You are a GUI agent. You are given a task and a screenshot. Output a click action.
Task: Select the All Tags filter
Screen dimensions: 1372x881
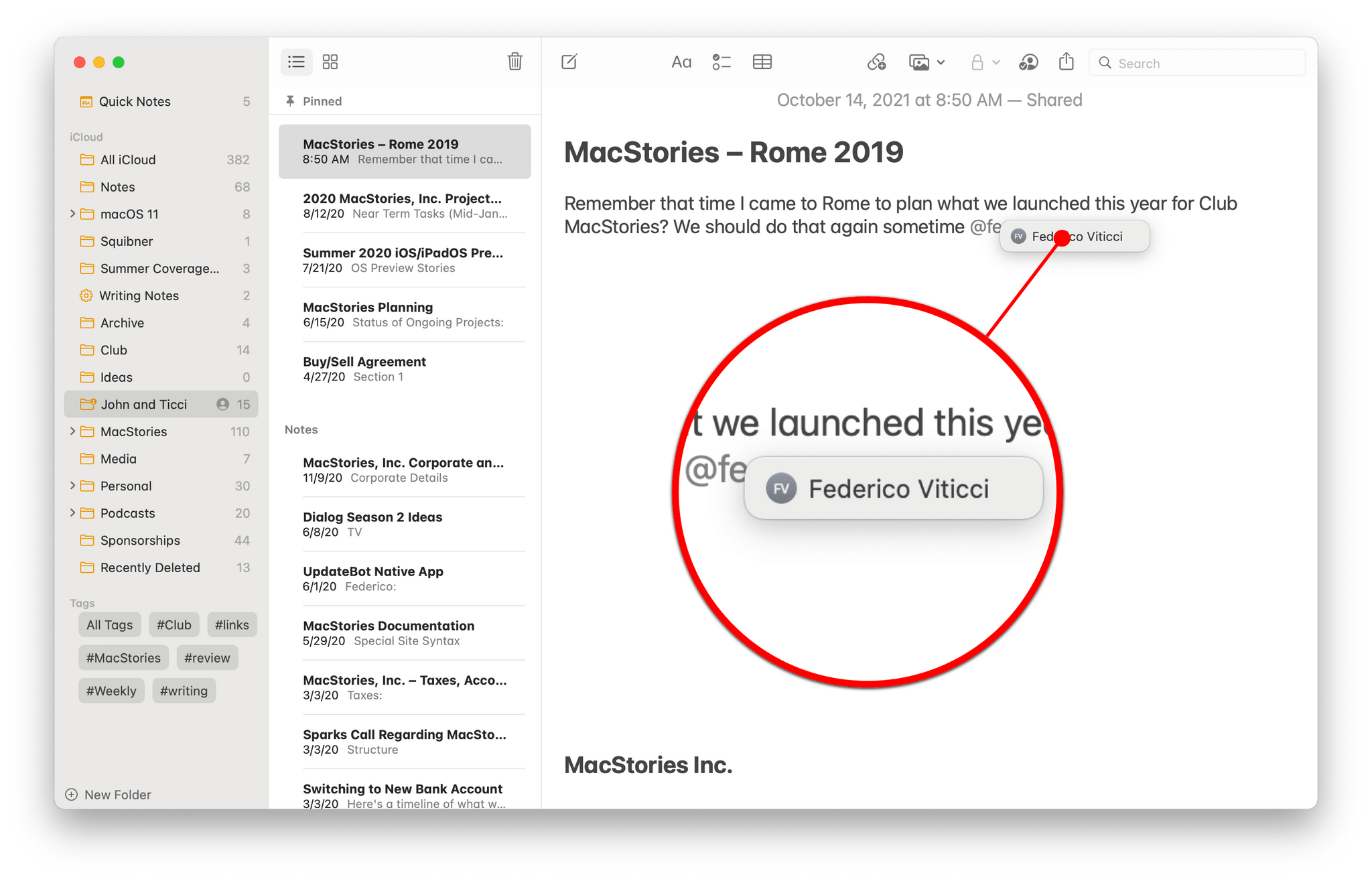(110, 624)
